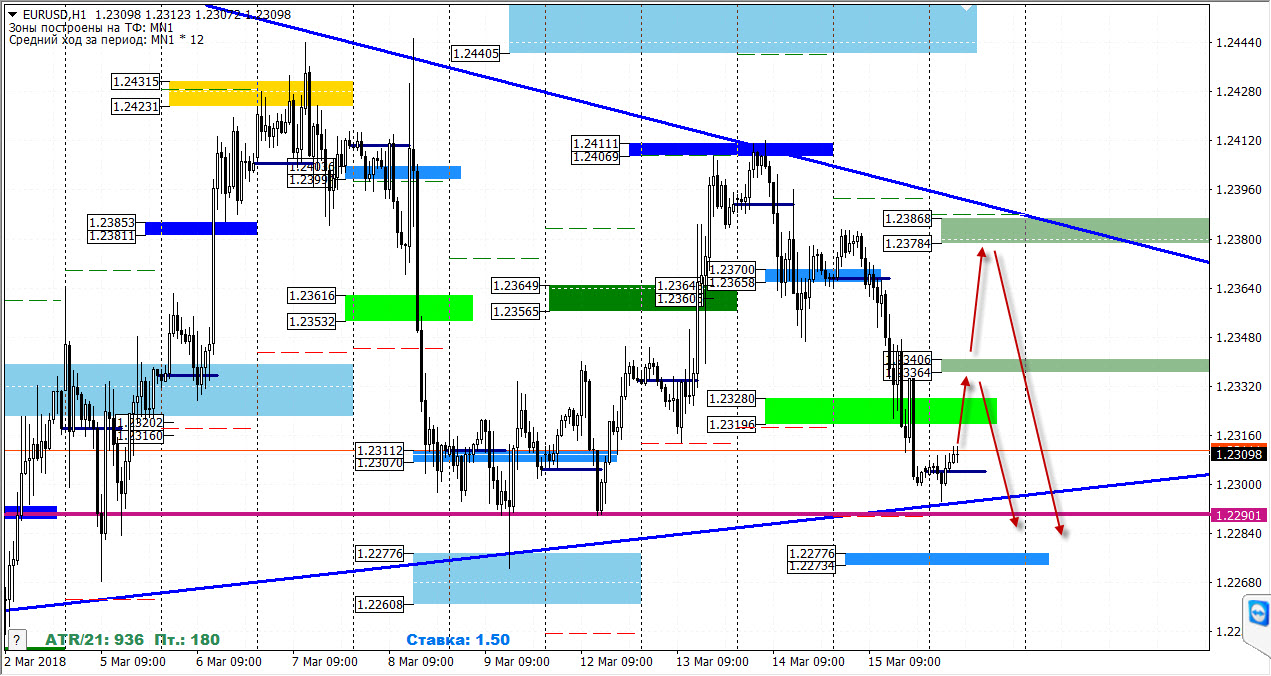Click the '9 Mar 09:00' time axis label
This screenshot has width=1271, height=676.
(517, 662)
